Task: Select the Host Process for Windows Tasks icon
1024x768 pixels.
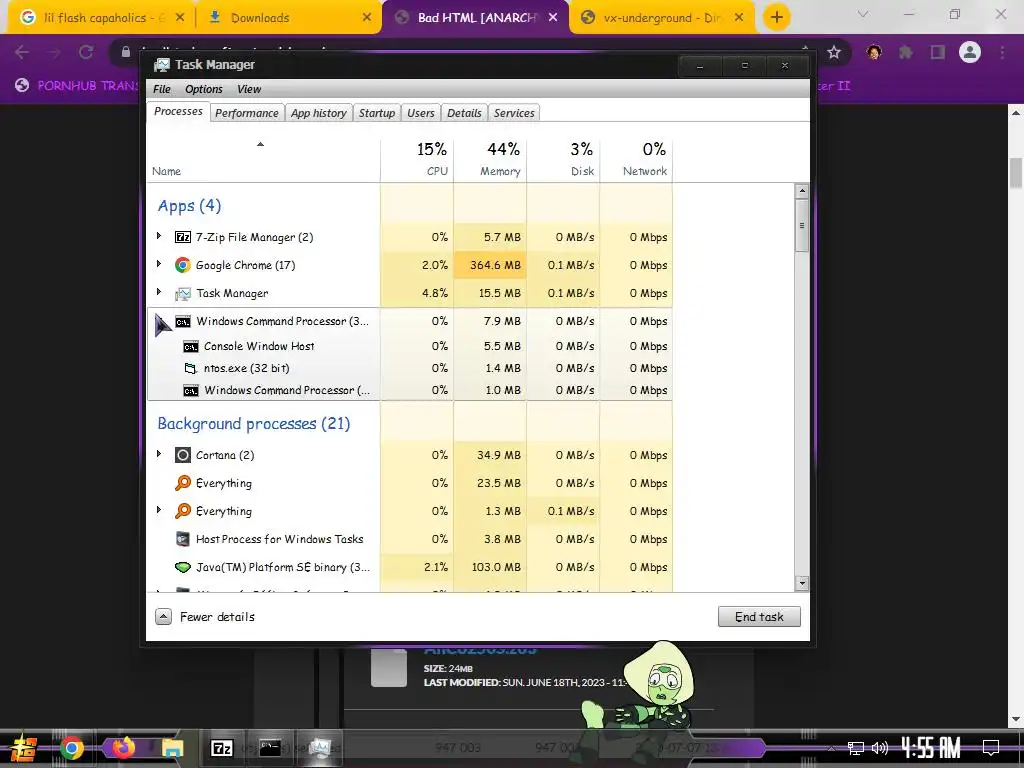Action: pyautogui.click(x=183, y=539)
